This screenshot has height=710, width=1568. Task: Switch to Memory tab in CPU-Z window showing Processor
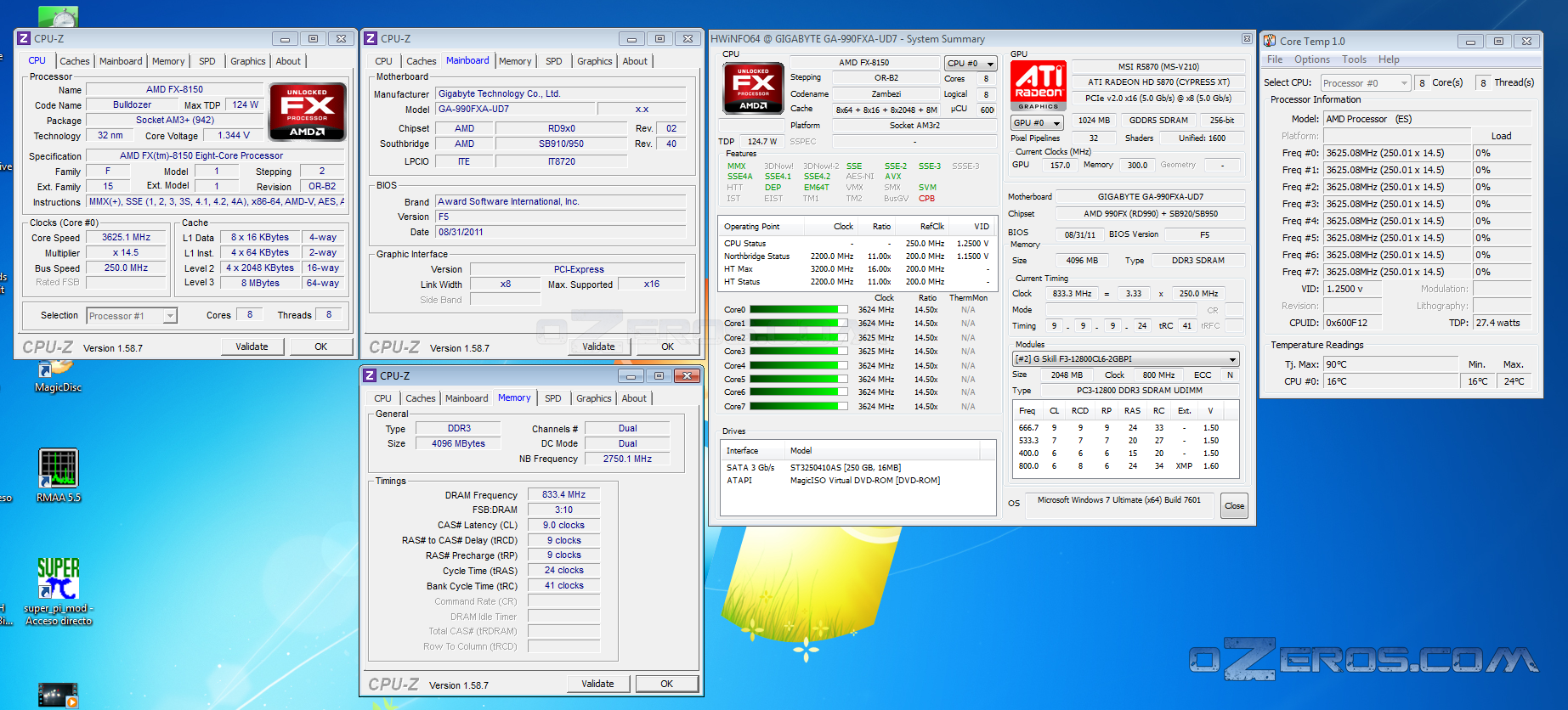pos(168,61)
